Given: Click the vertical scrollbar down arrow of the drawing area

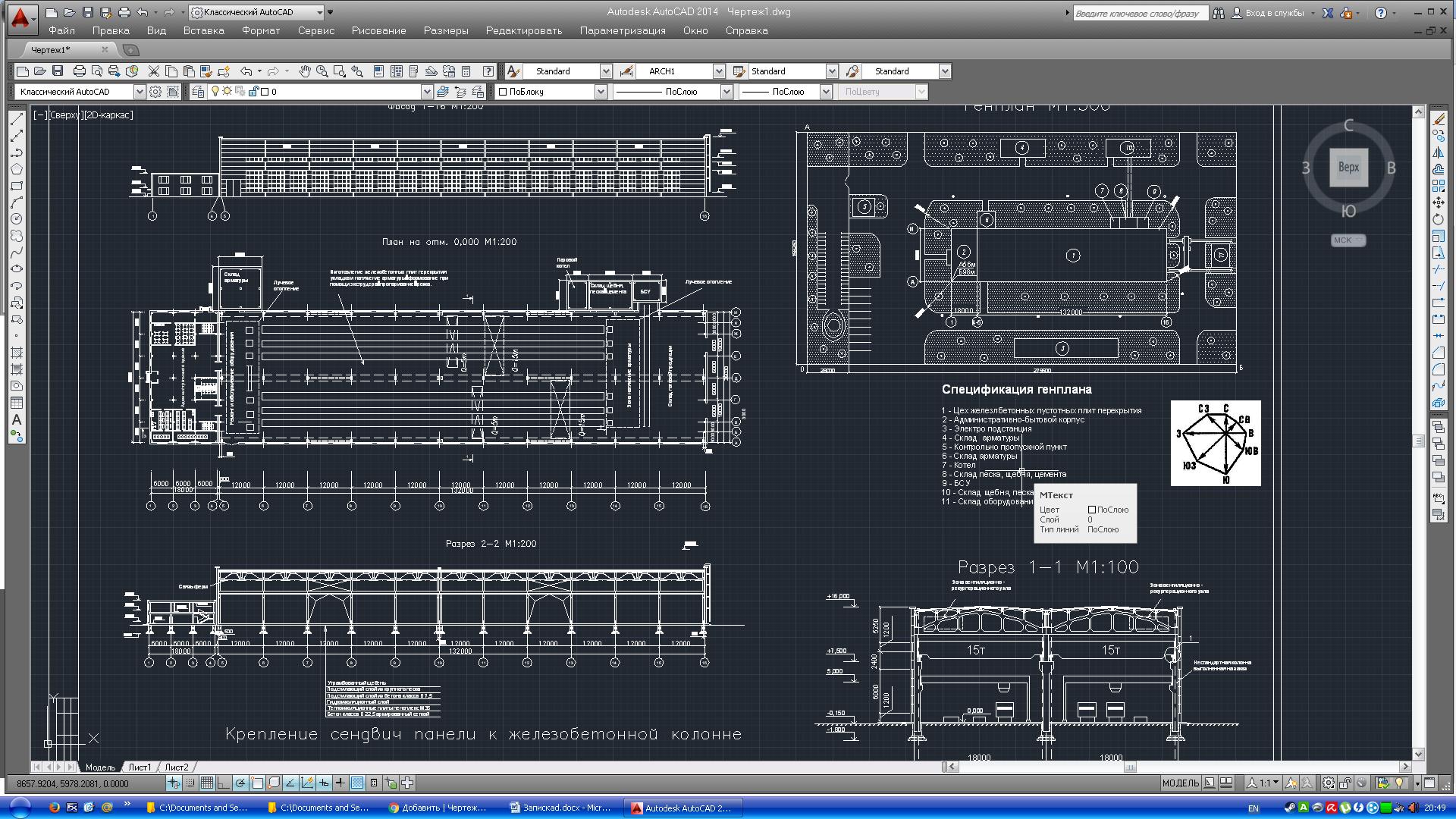Looking at the screenshot, I should 1418,755.
